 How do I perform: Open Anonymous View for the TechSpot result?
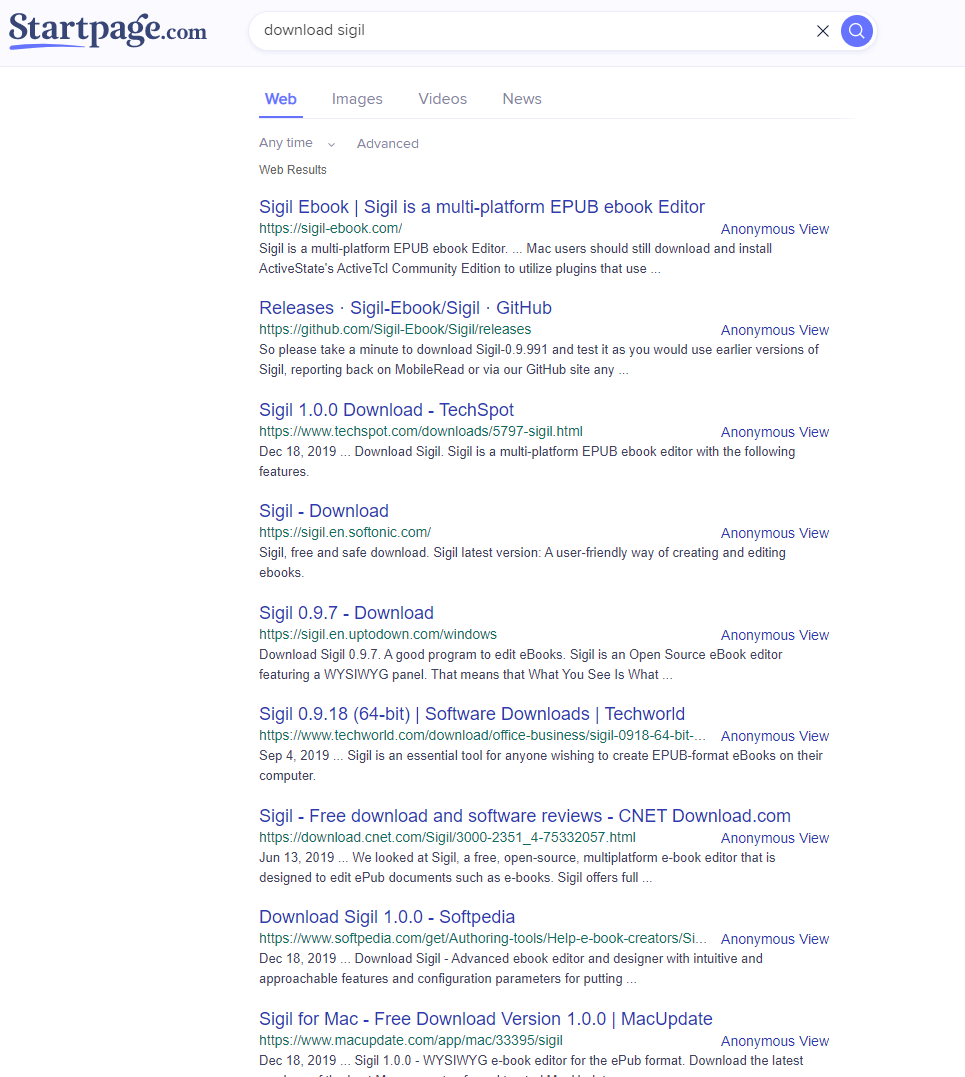pyautogui.click(x=775, y=433)
